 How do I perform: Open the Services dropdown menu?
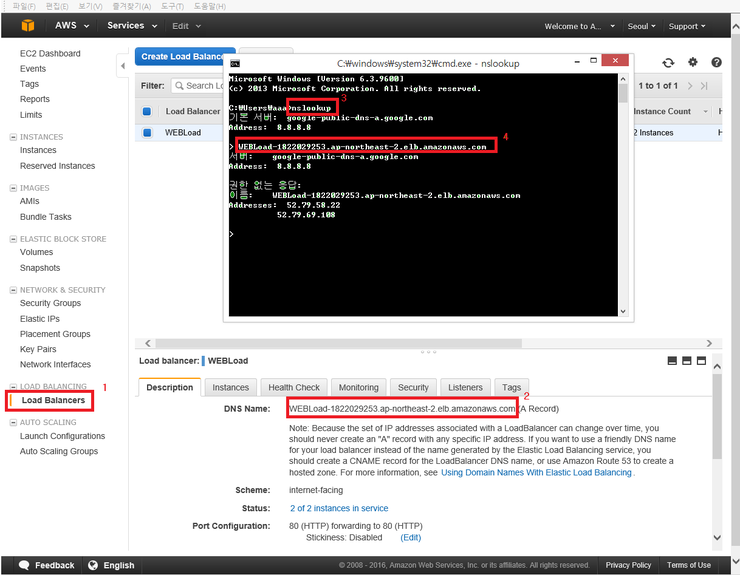coord(130,26)
